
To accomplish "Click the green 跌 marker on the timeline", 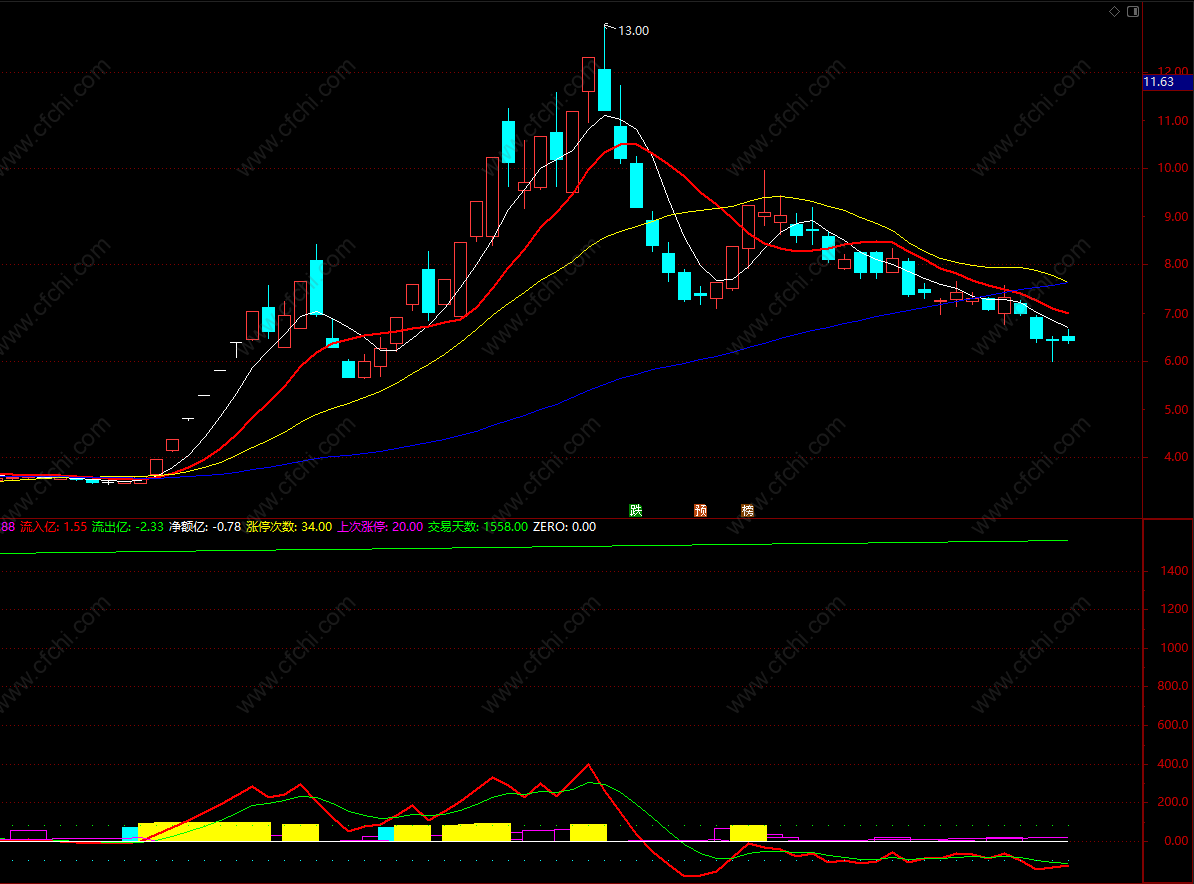I will [636, 510].
